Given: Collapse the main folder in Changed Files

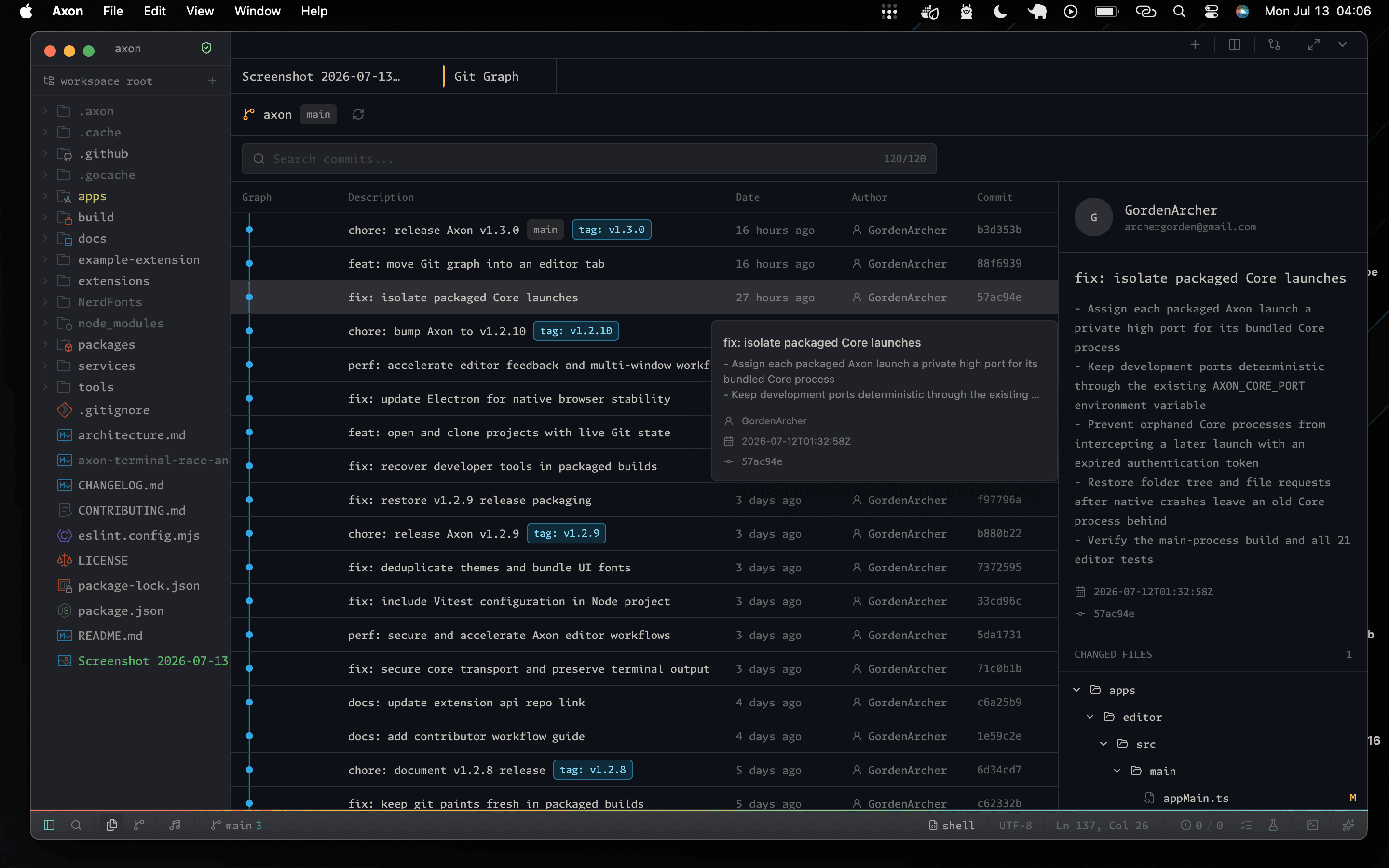Looking at the screenshot, I should (1117, 771).
